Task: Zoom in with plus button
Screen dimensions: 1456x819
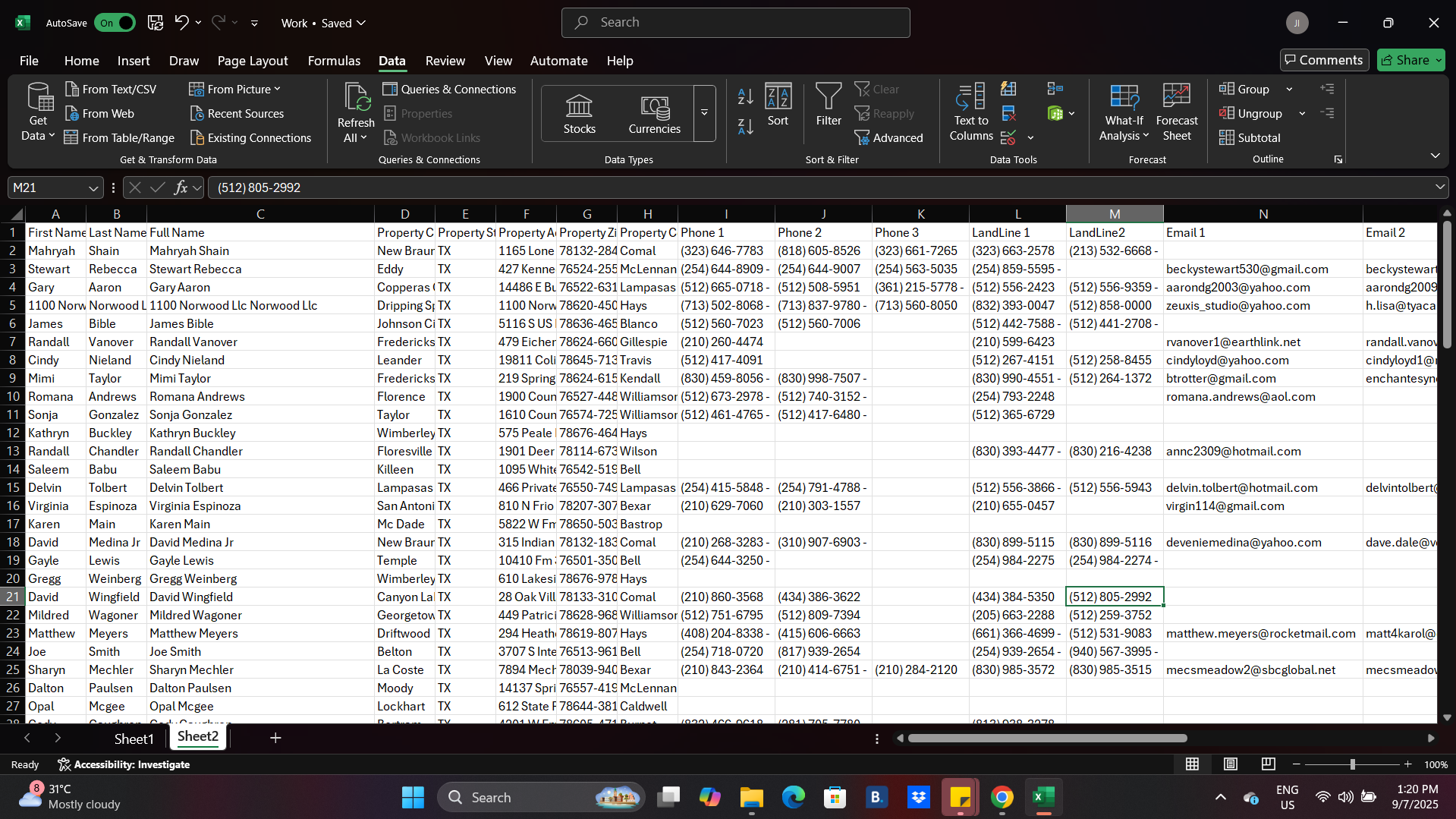Action: click(1407, 764)
